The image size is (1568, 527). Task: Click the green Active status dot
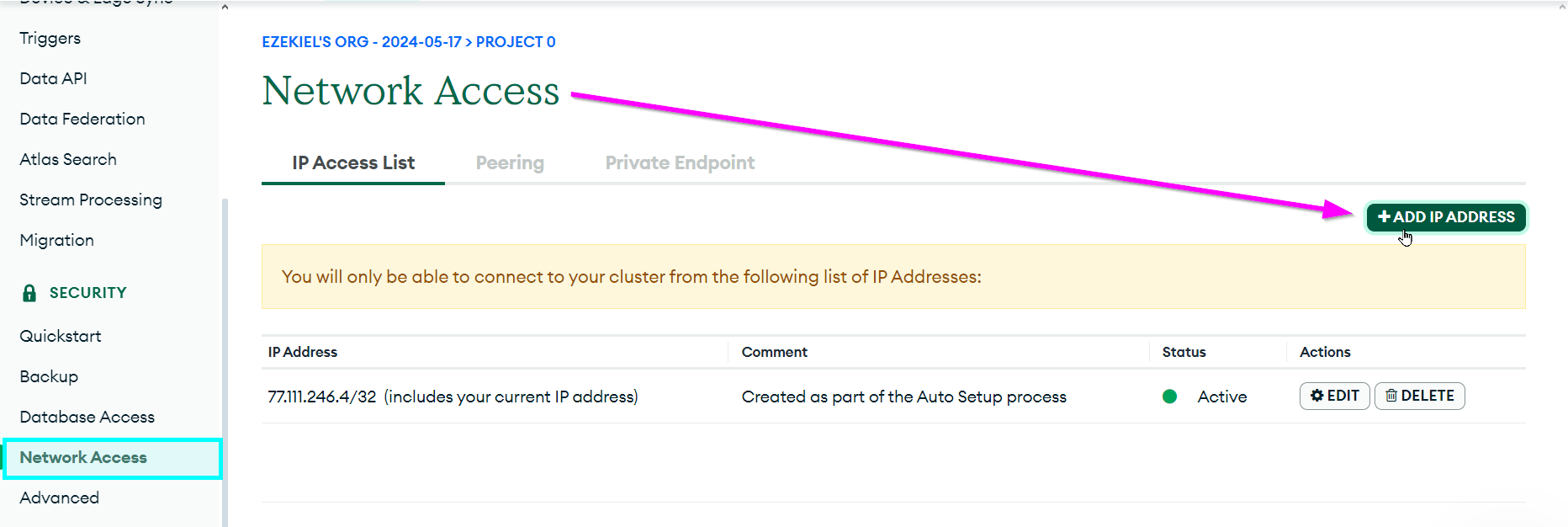point(1169,397)
